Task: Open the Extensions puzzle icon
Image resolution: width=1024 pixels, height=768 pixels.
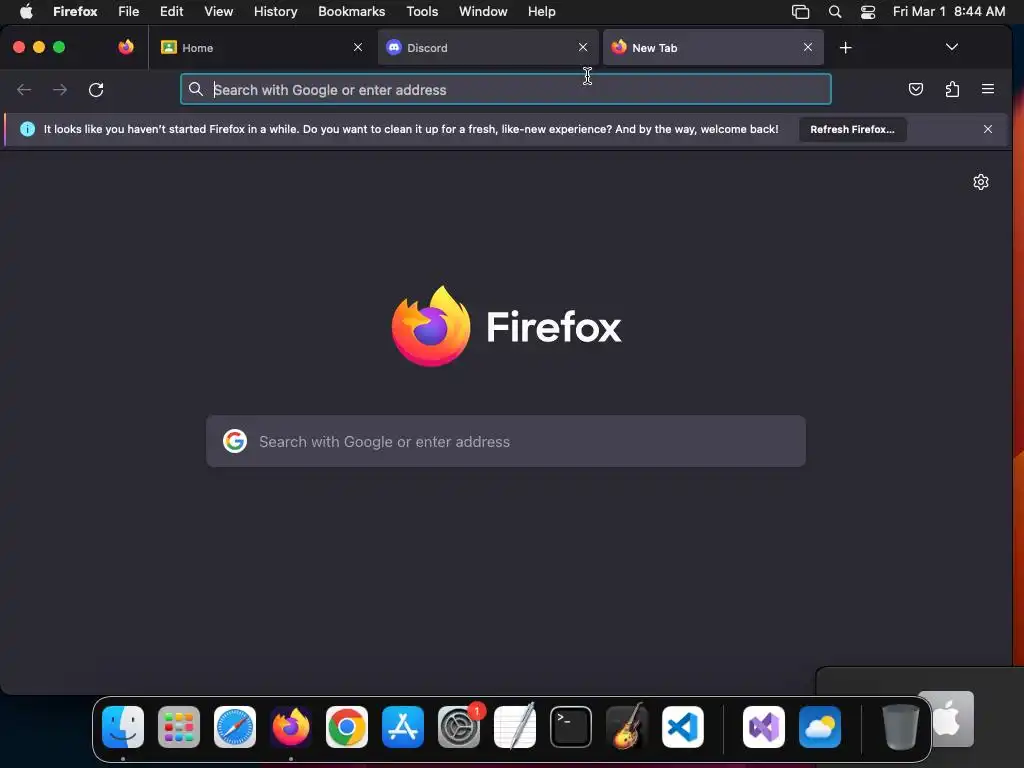Action: click(952, 89)
